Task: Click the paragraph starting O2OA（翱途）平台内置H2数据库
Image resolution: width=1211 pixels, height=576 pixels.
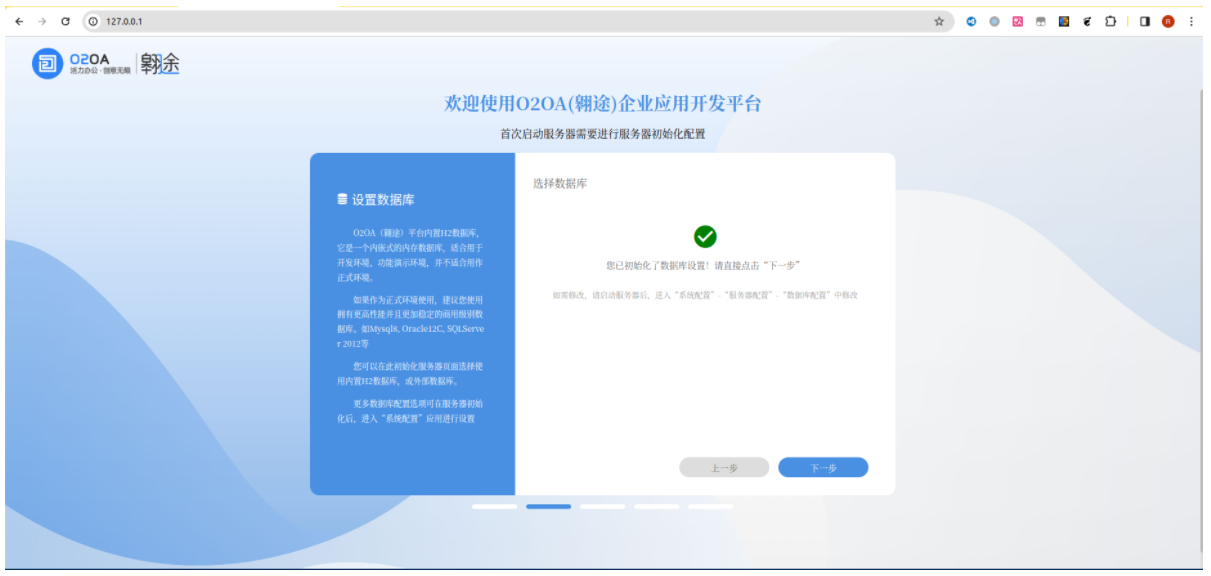Action: (x=411, y=255)
